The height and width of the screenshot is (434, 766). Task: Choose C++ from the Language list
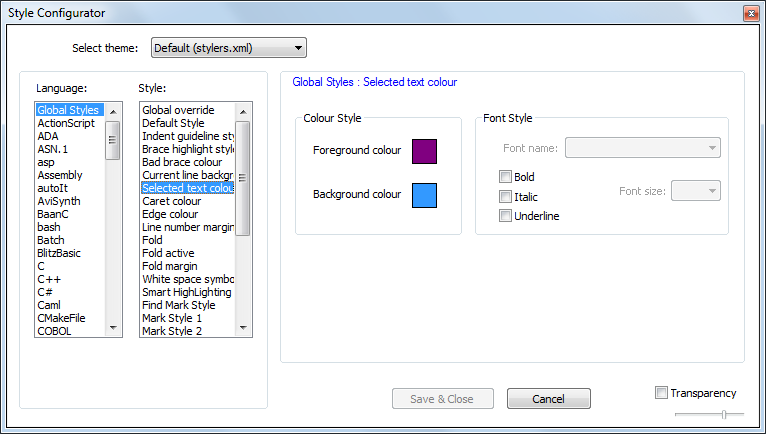[50, 279]
